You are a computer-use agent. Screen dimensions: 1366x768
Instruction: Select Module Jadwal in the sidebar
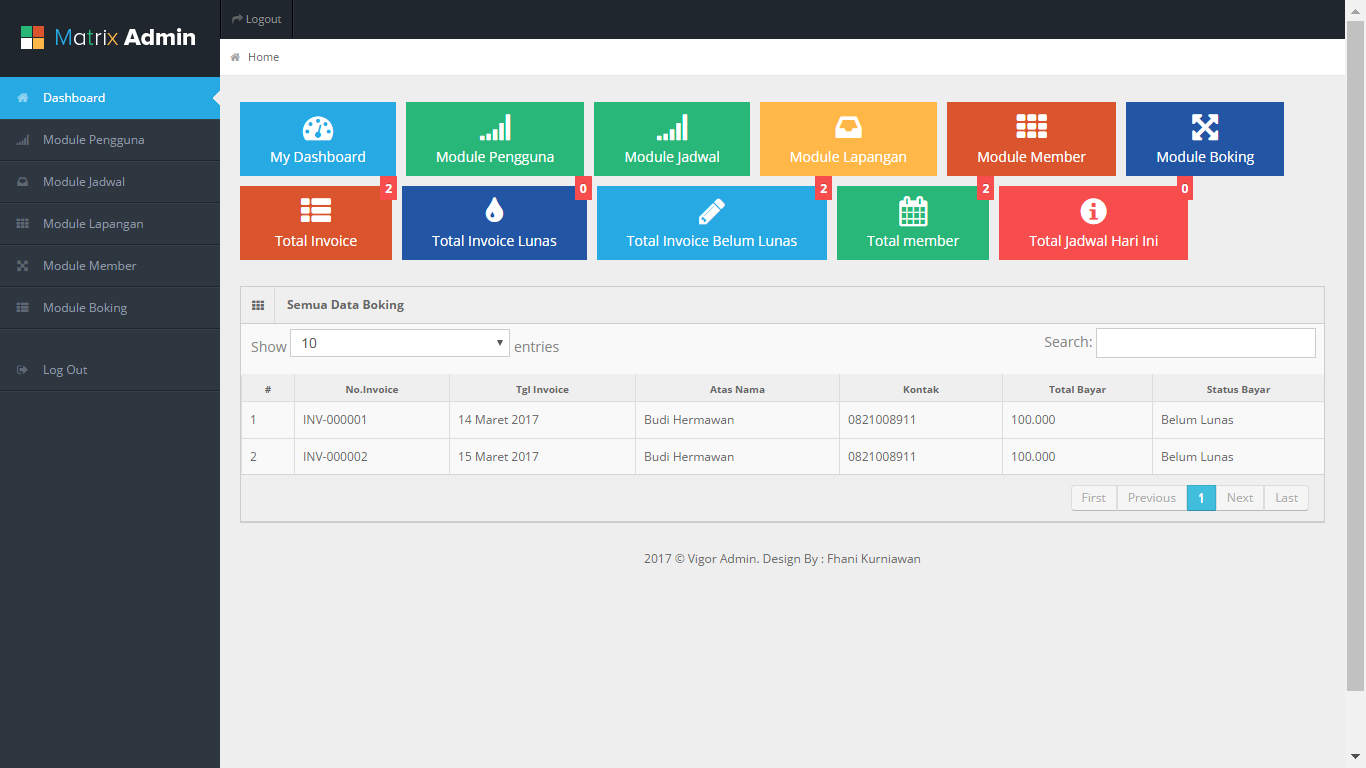coord(84,182)
